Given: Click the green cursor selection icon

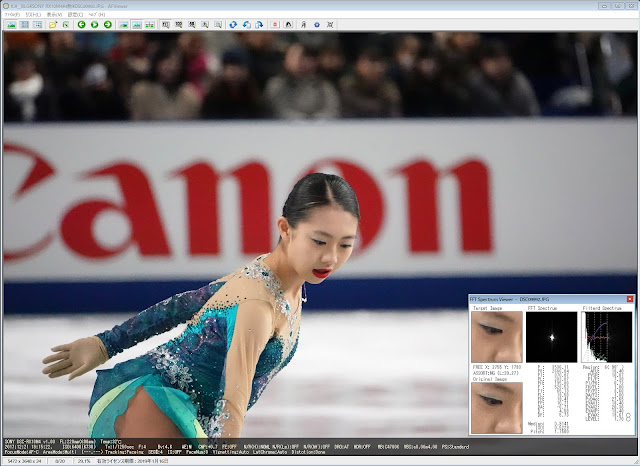Looking at the screenshot, I should click(x=66, y=25).
